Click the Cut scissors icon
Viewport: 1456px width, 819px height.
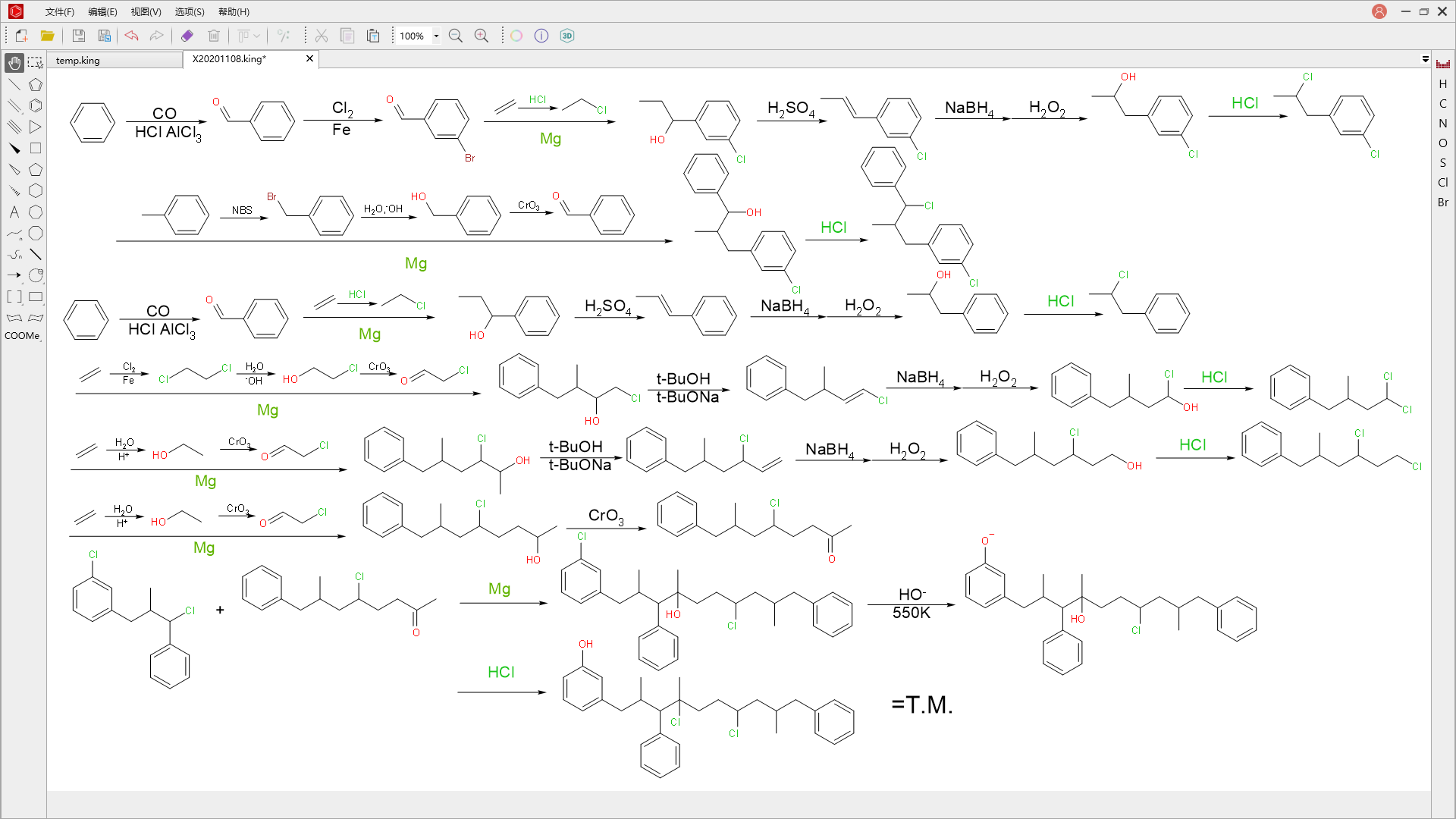click(x=322, y=36)
